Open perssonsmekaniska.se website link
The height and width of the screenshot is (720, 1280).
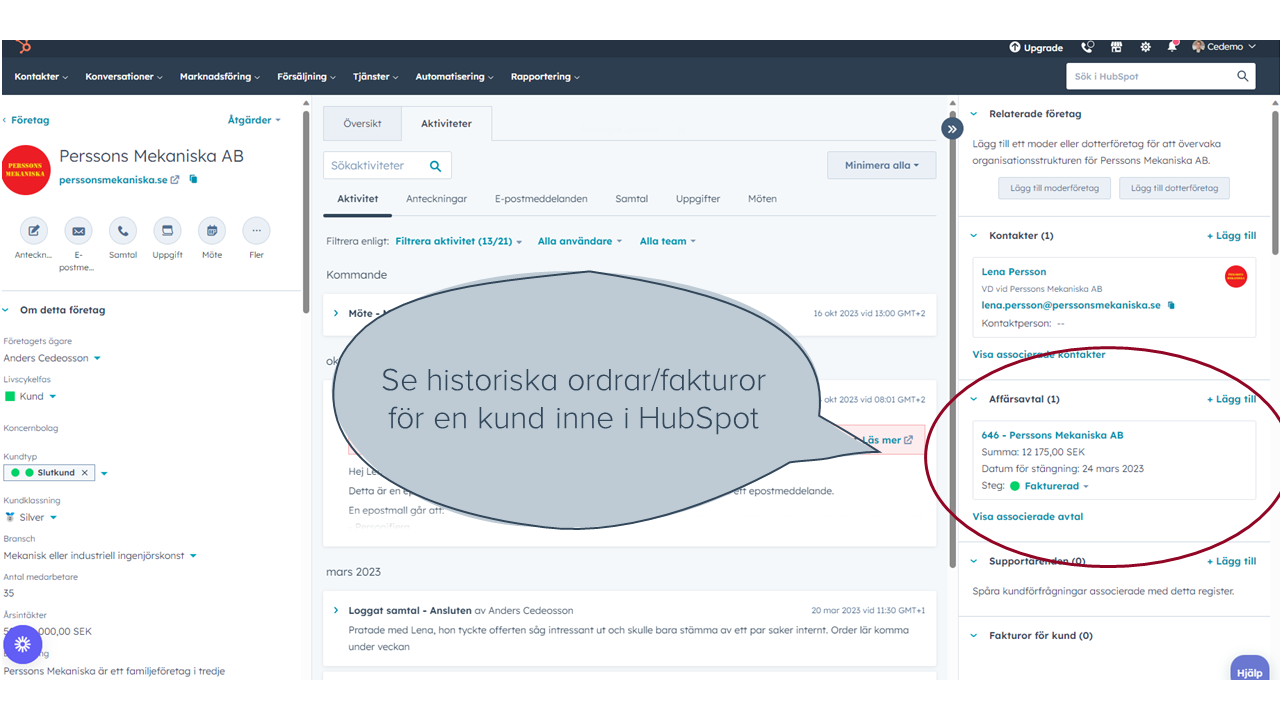point(119,180)
